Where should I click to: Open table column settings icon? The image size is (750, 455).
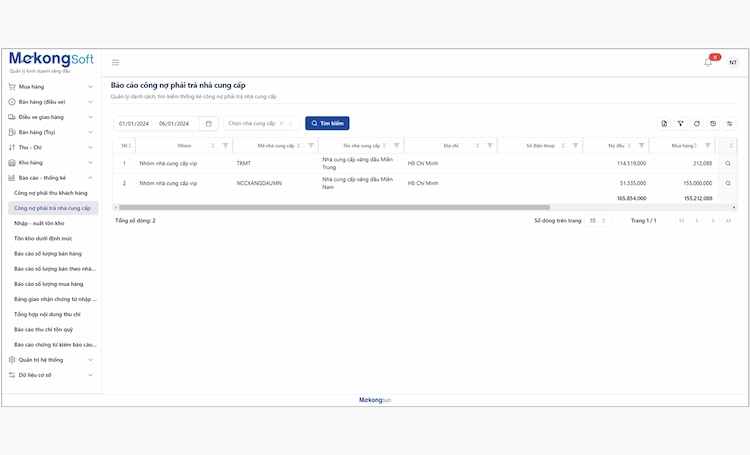(729, 124)
